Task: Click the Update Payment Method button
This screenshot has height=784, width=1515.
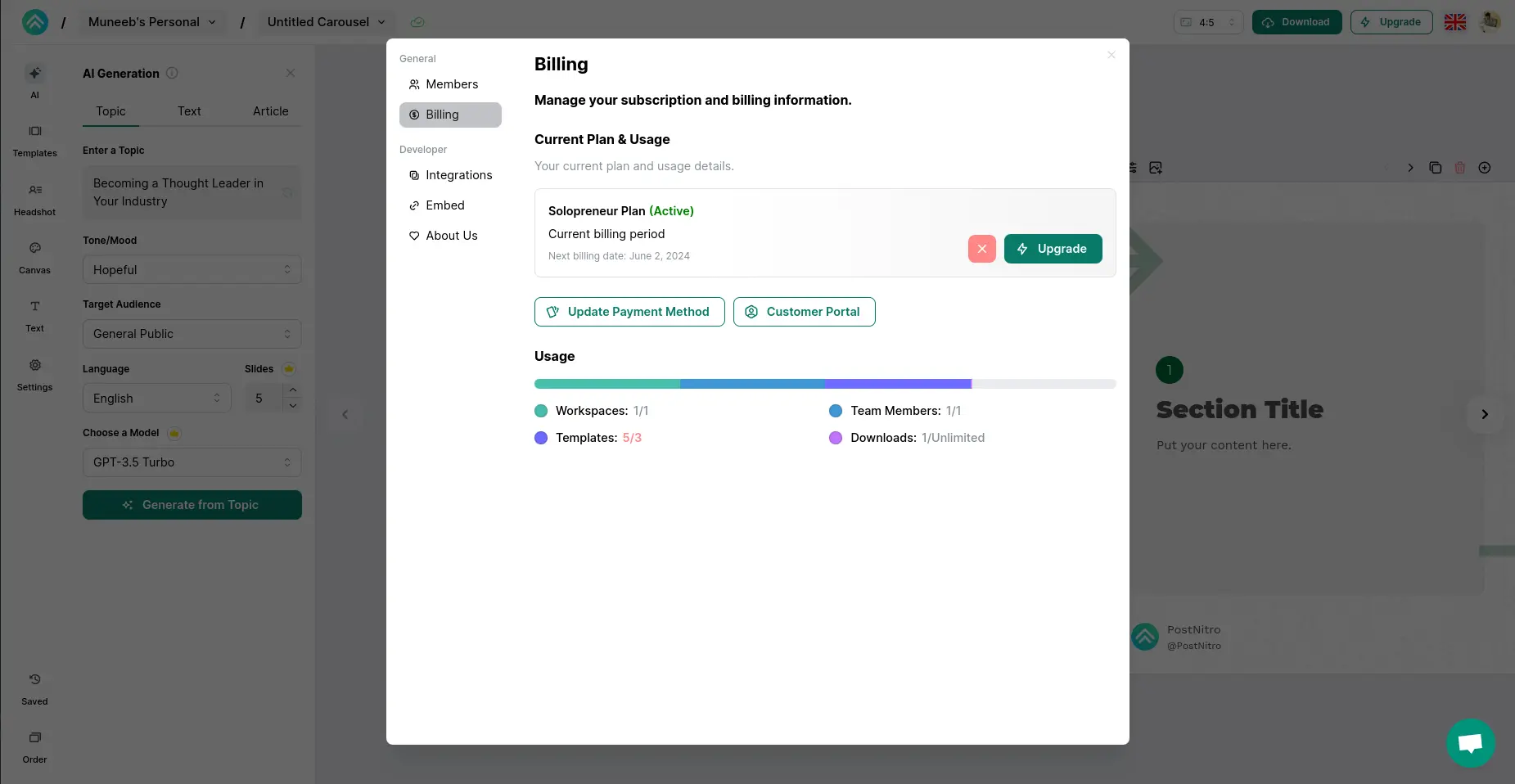Action: (629, 312)
